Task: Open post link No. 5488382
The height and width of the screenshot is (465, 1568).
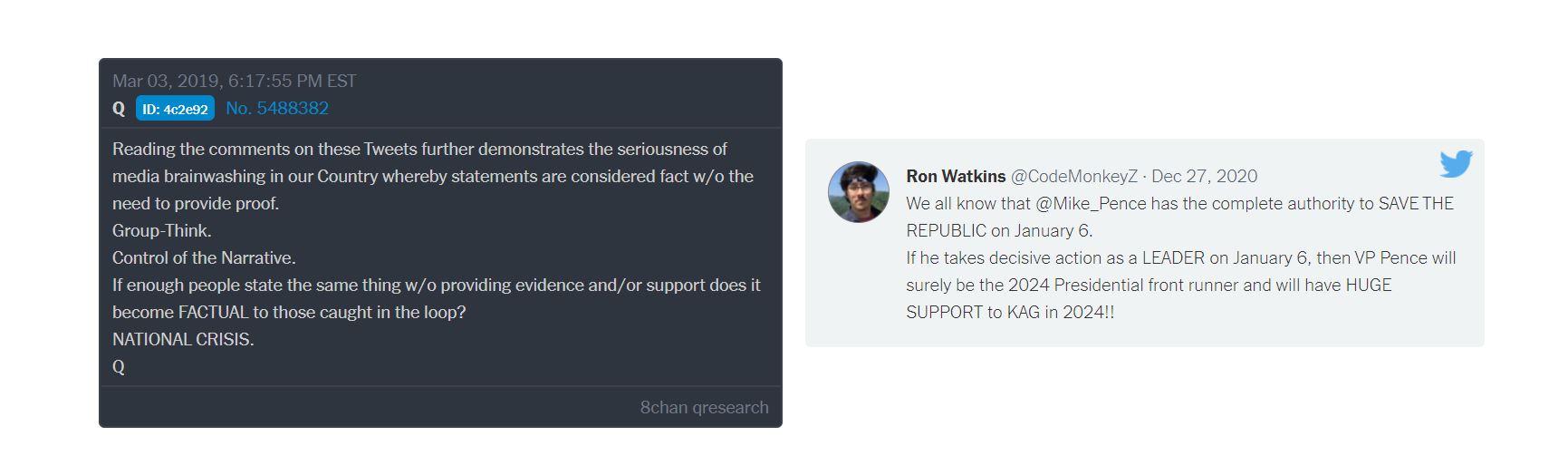Action: tap(277, 109)
